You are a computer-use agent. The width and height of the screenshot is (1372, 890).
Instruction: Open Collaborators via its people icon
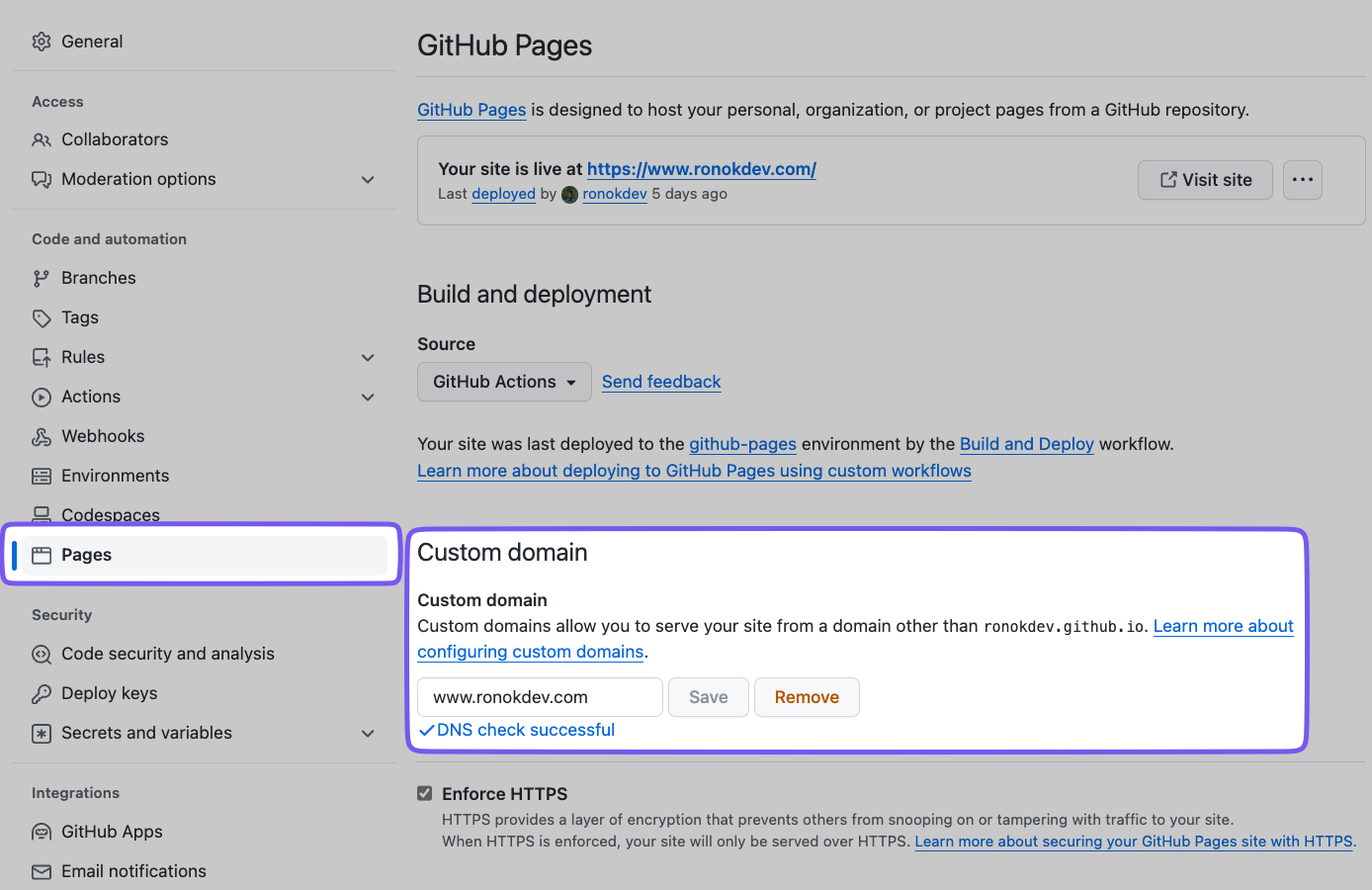(42, 139)
